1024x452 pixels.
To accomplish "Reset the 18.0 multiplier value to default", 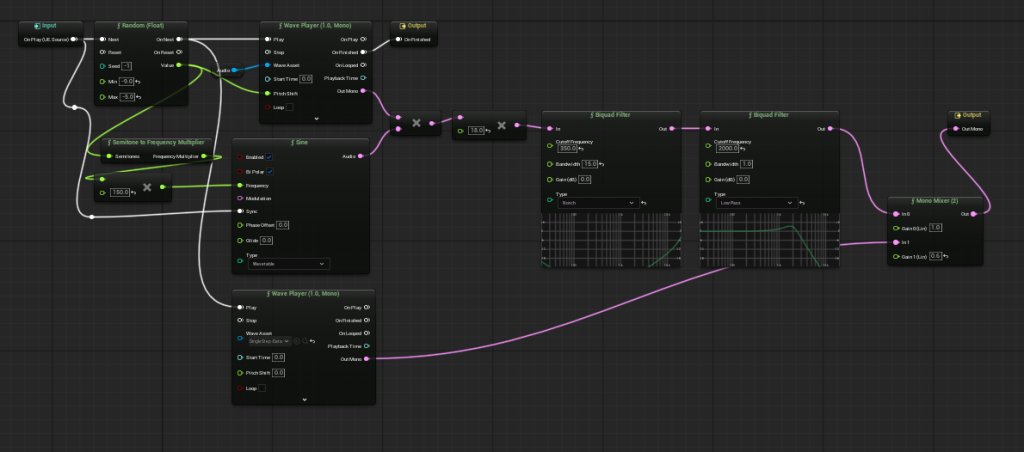I will click(488, 131).
